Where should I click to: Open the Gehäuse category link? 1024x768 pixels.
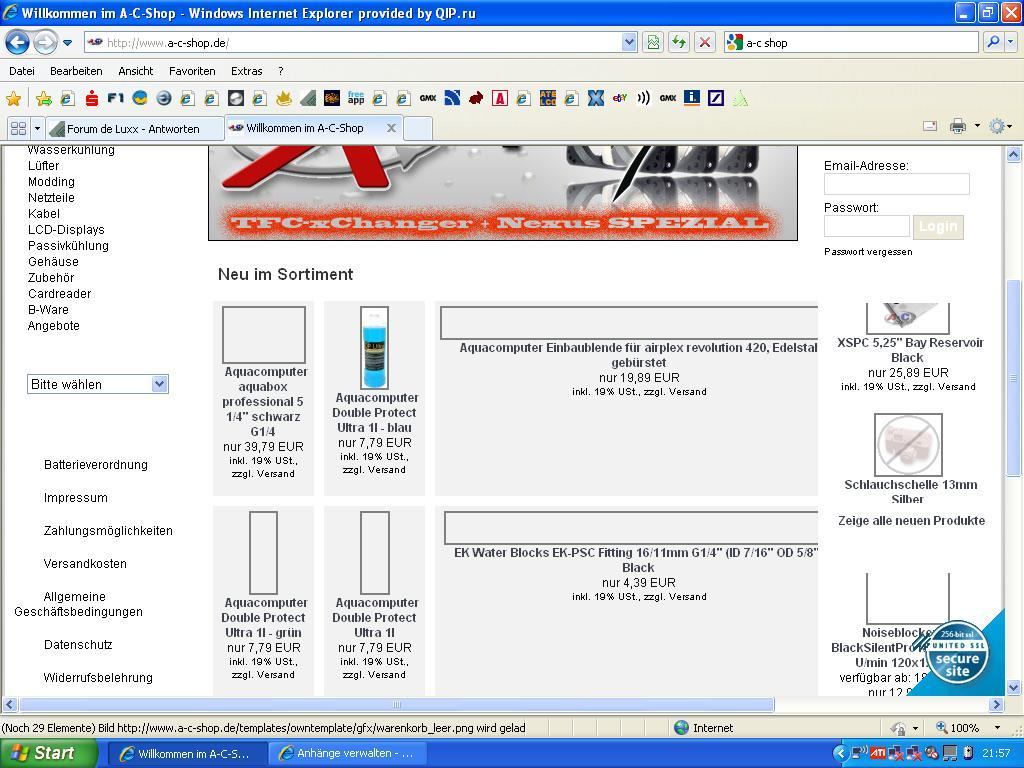click(53, 262)
